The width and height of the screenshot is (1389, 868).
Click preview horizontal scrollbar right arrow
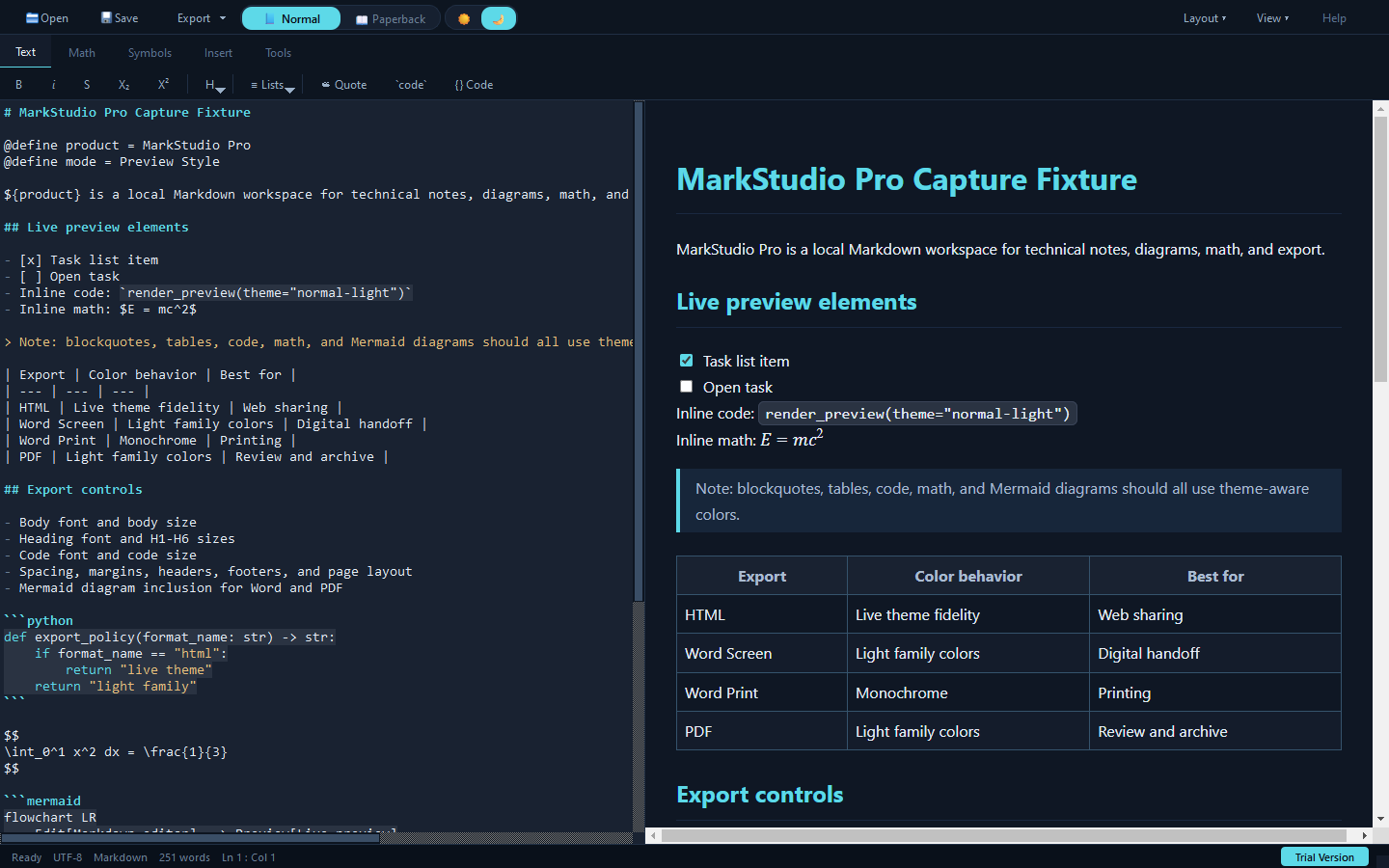[1364, 835]
